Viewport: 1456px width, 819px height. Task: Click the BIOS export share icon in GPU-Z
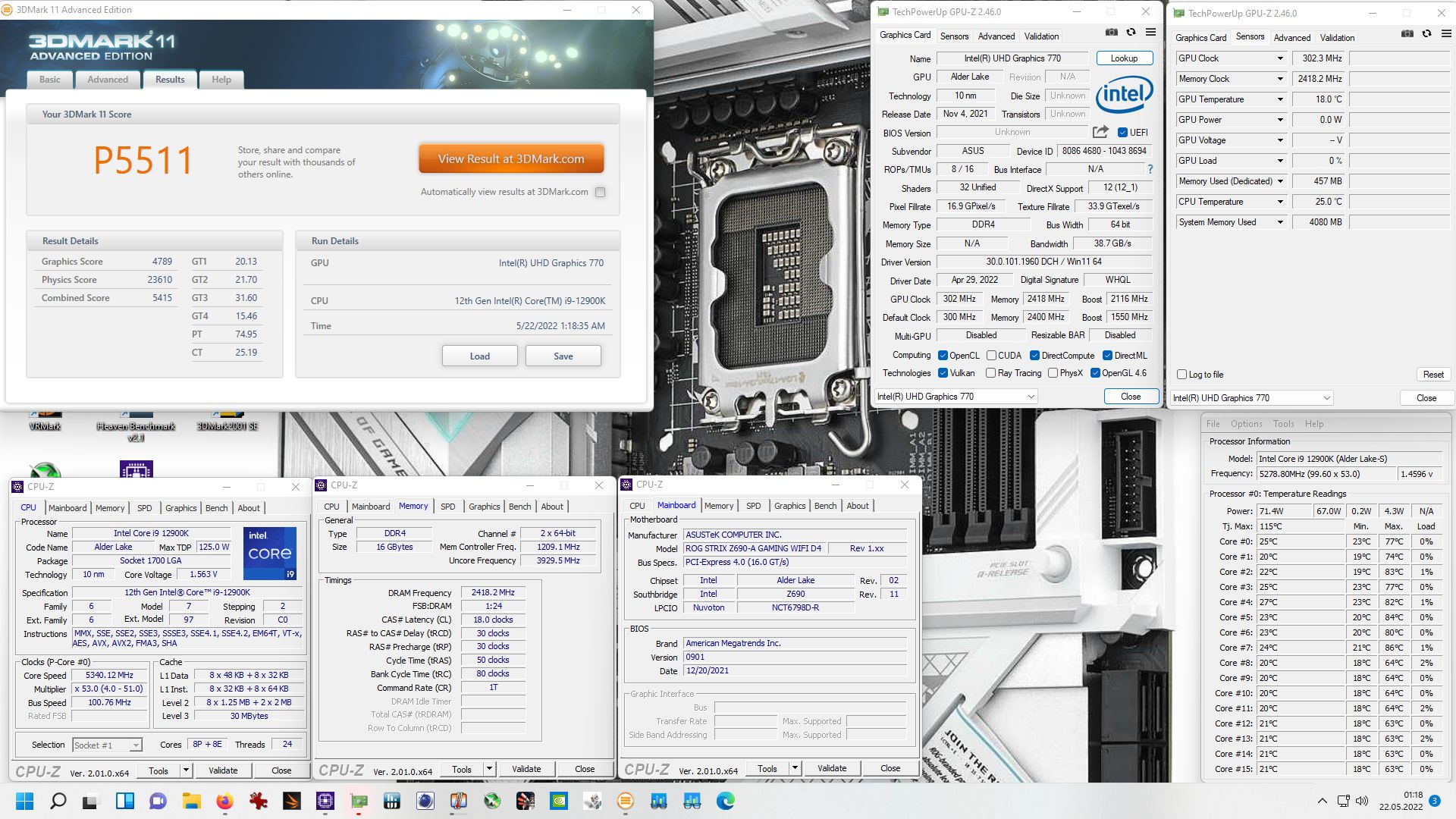click(1100, 132)
